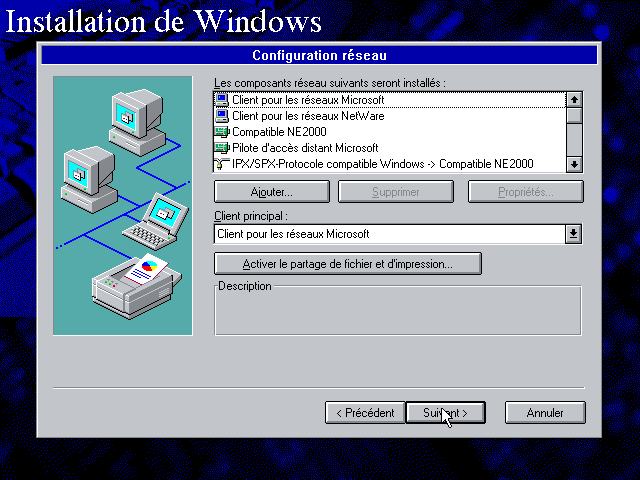Click the network computers illustration

[122, 206]
